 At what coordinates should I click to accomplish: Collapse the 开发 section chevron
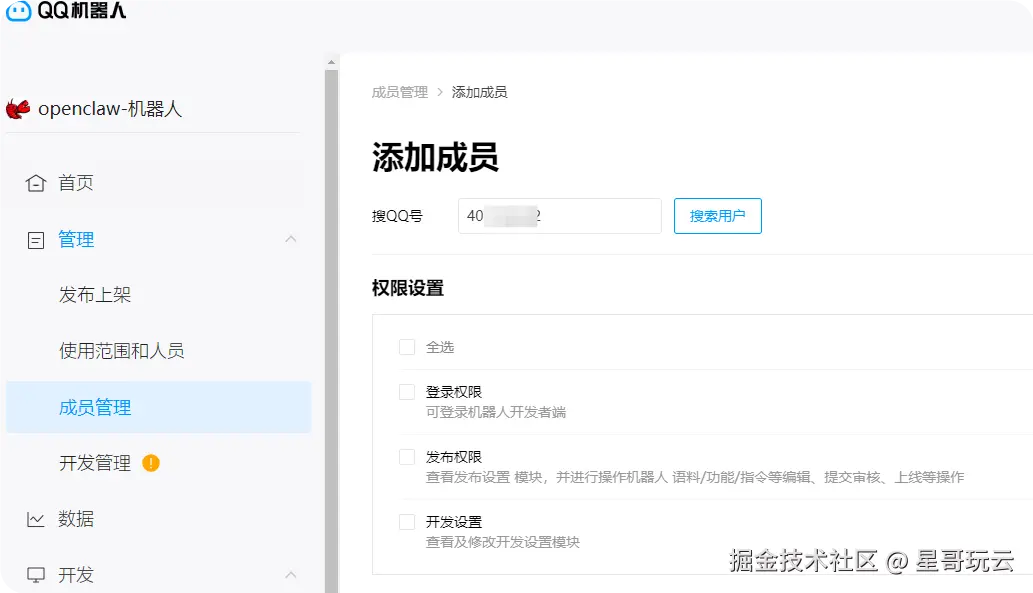coord(291,575)
